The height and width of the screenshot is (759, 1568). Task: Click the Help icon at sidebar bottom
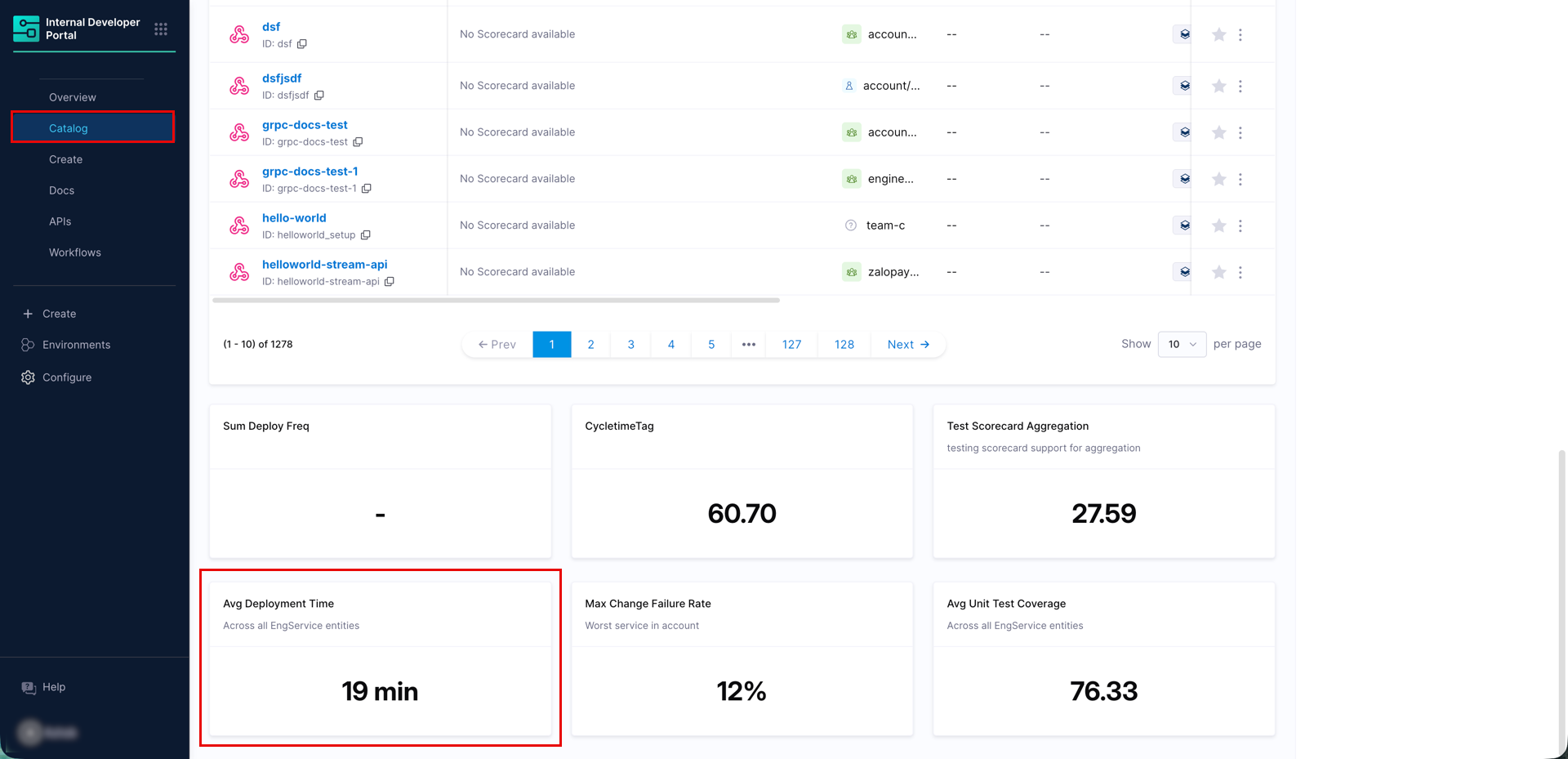coord(29,687)
